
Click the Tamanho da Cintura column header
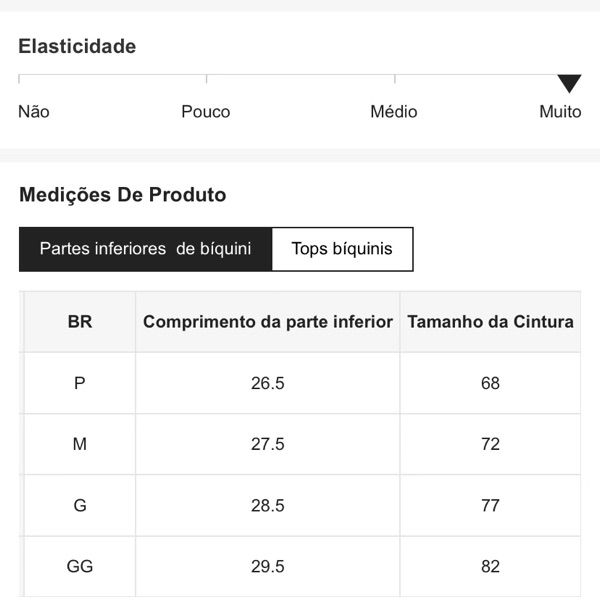(490, 322)
